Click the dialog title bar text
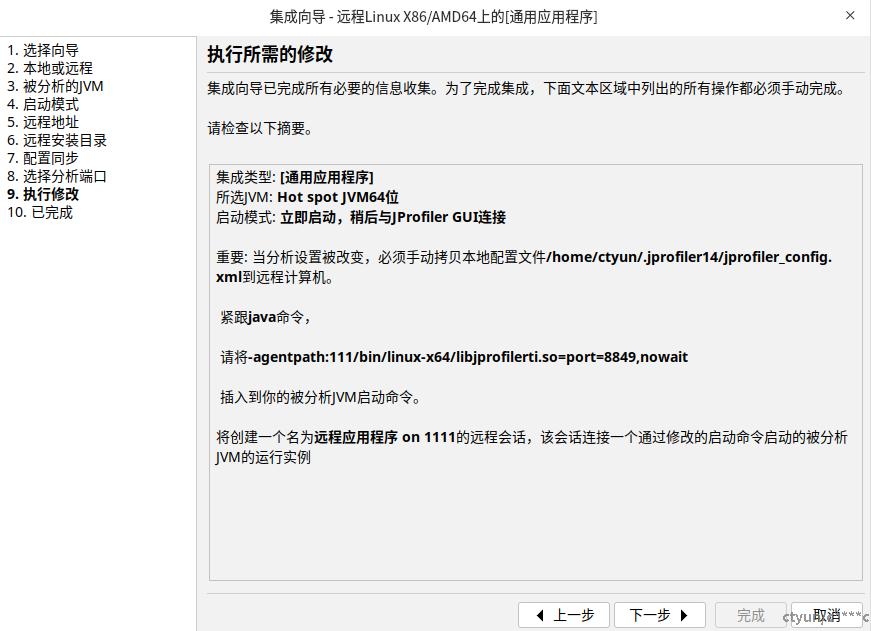 [433, 17]
